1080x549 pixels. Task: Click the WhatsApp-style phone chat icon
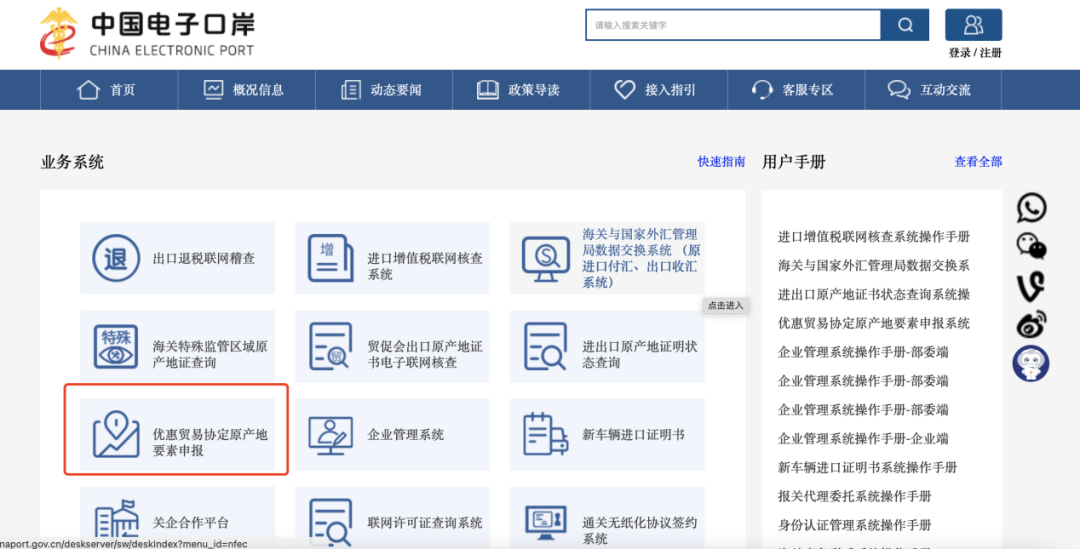click(1031, 207)
